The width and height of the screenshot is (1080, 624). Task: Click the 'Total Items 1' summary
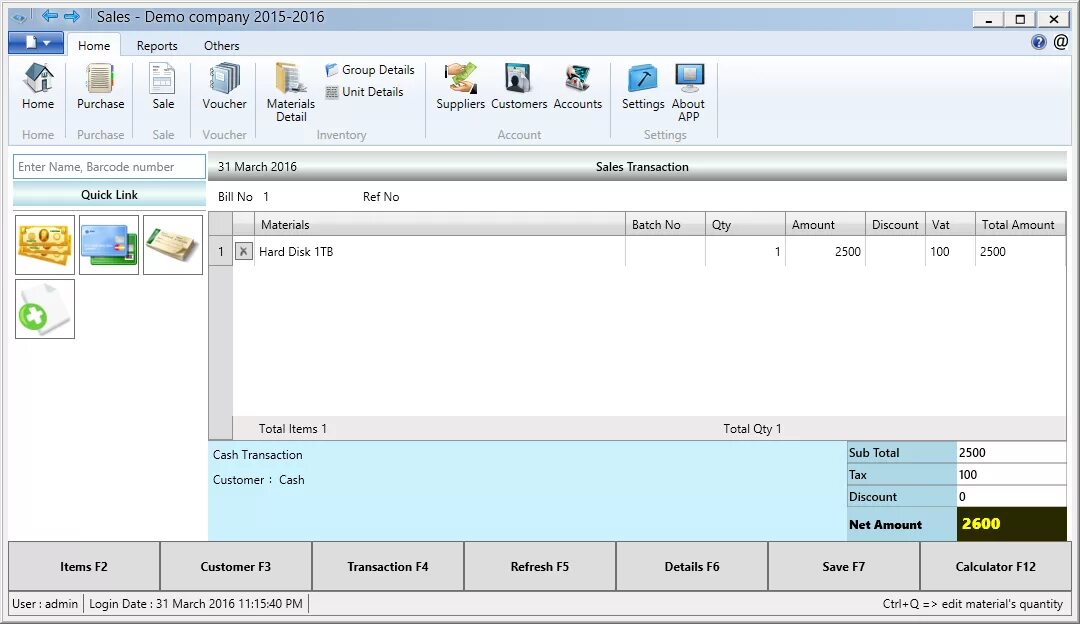pos(293,428)
